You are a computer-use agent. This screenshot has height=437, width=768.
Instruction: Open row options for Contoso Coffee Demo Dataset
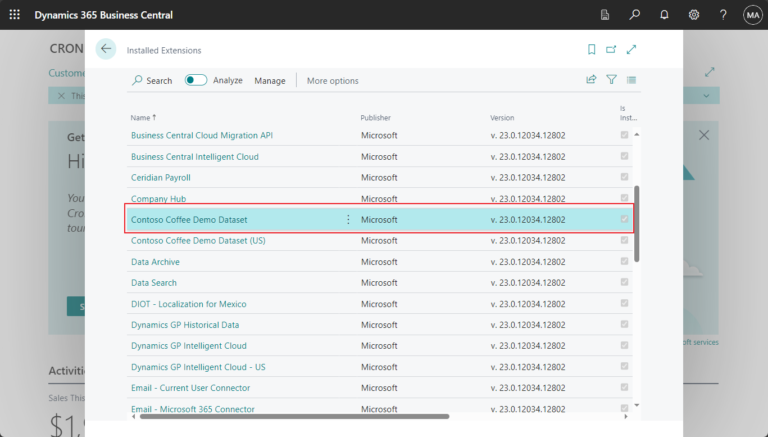point(348,219)
